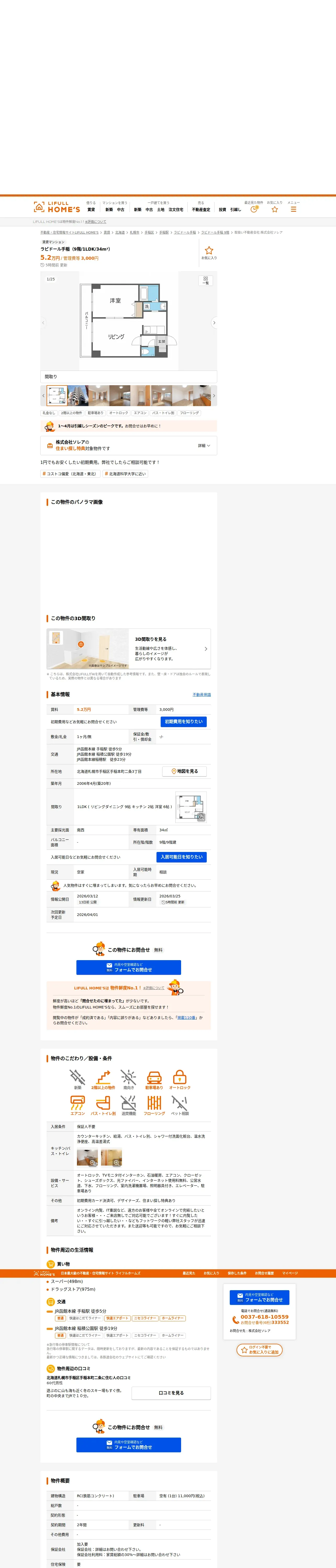Click 手稲区 in breadcrumb
This screenshot has width=336, height=1568.
pos(149,233)
